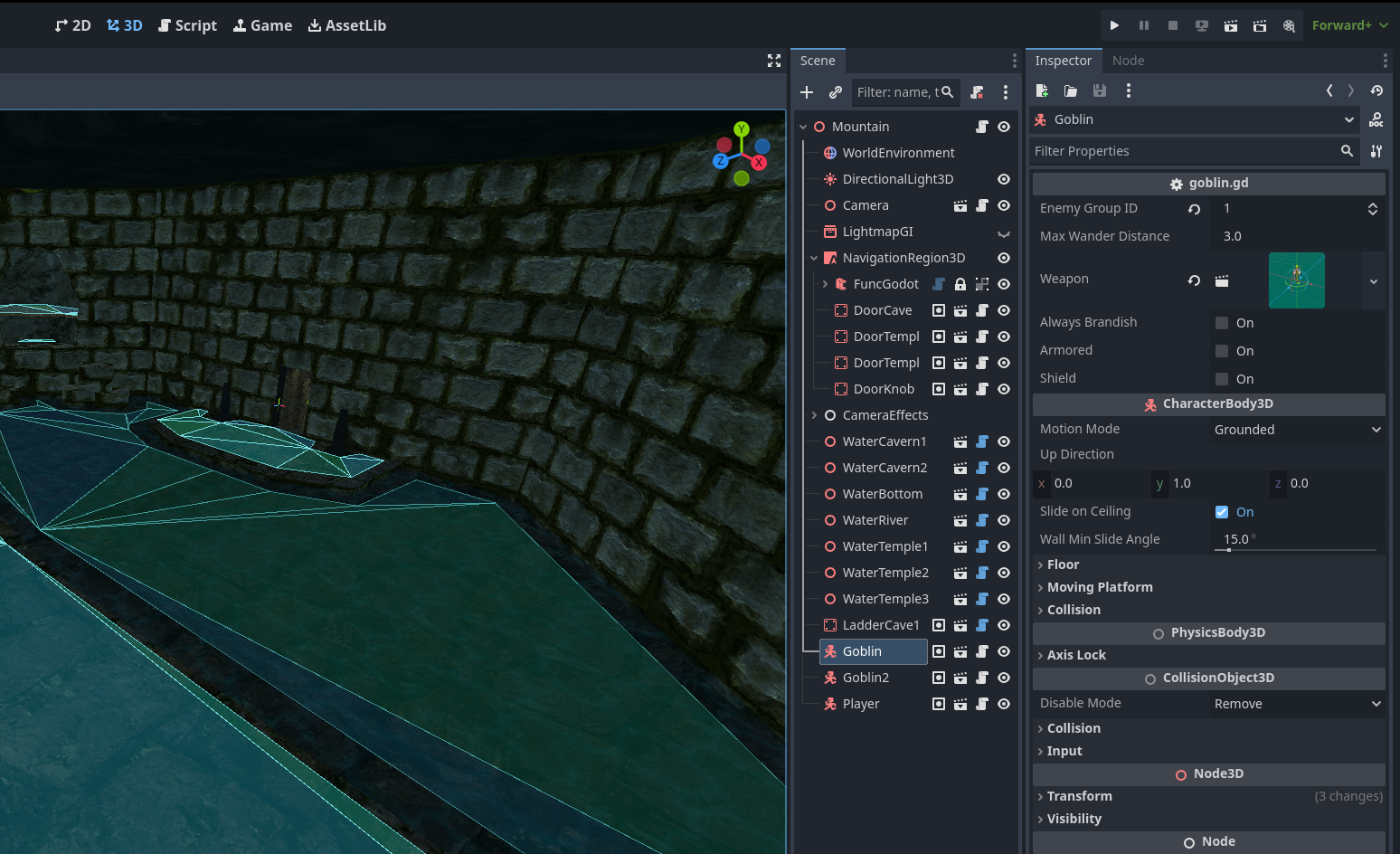Open the AssetLib workspace
The width and height of the screenshot is (1400, 854).
click(x=347, y=25)
